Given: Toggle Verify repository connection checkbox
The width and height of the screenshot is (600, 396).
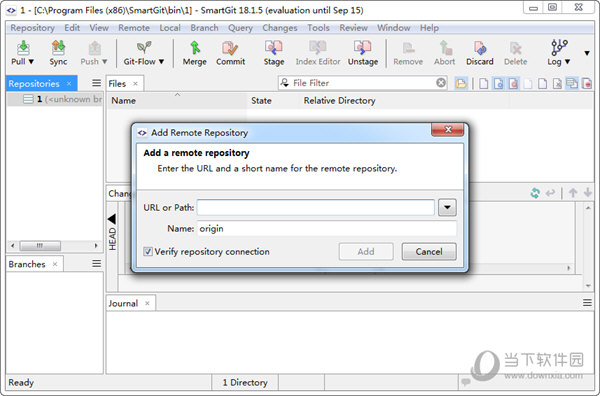Looking at the screenshot, I should click(x=148, y=251).
